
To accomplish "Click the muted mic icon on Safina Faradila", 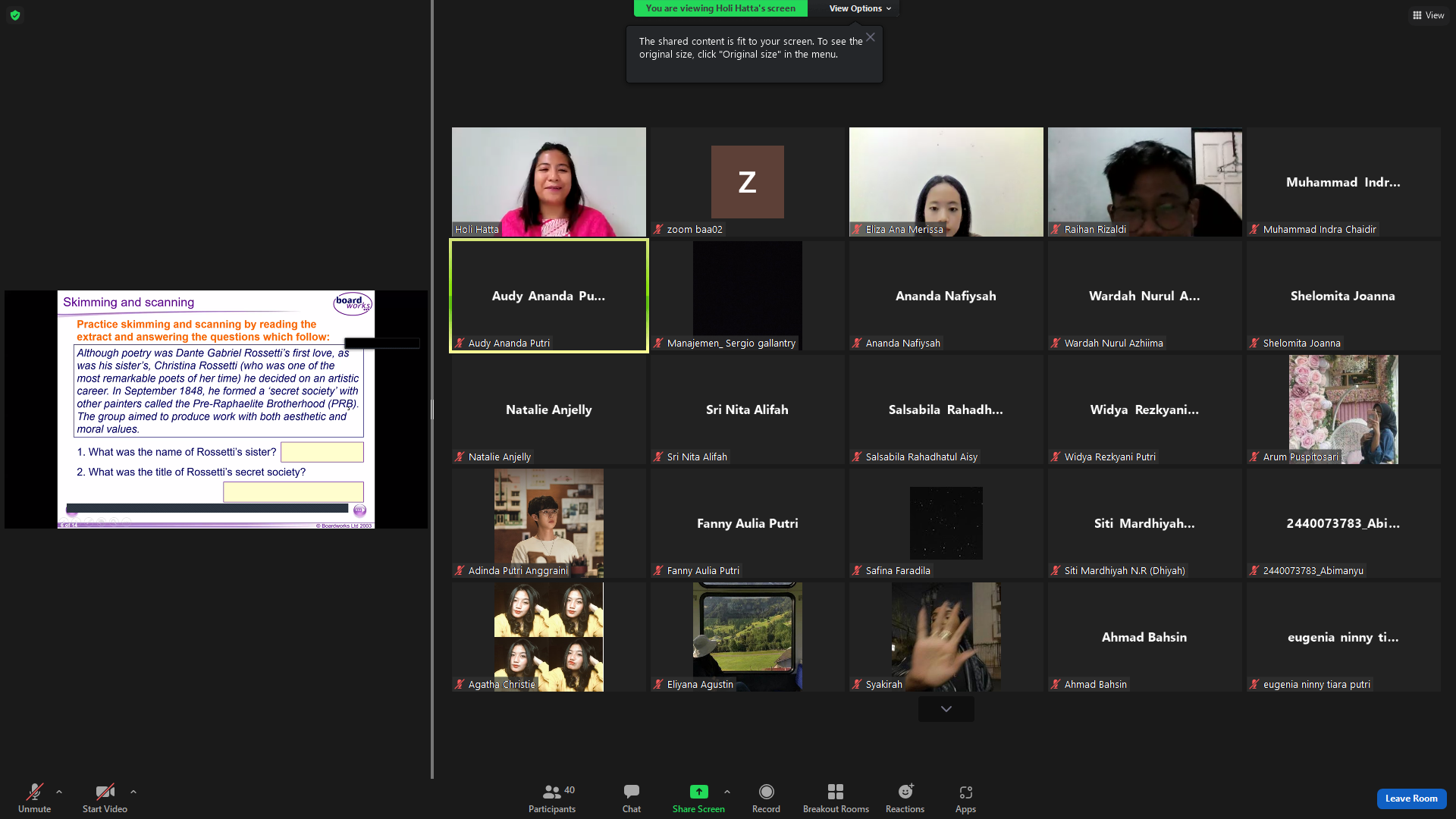I will (x=857, y=570).
